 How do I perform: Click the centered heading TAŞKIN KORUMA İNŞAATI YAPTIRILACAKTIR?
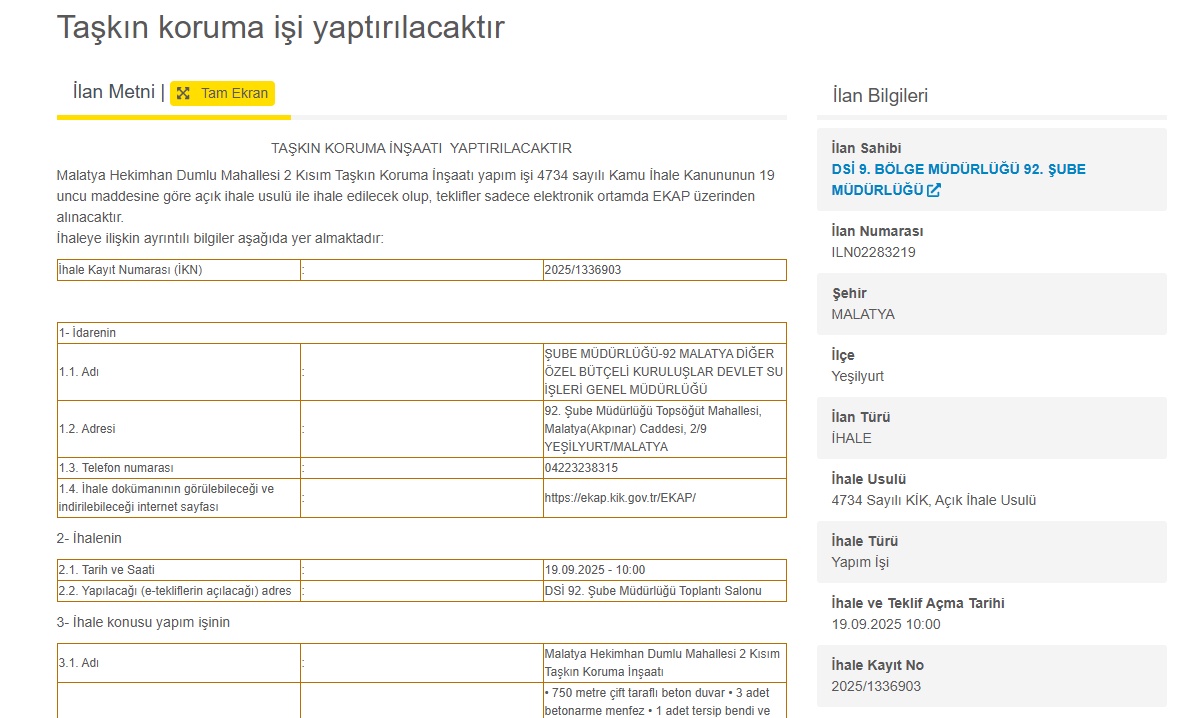pyautogui.click(x=421, y=148)
